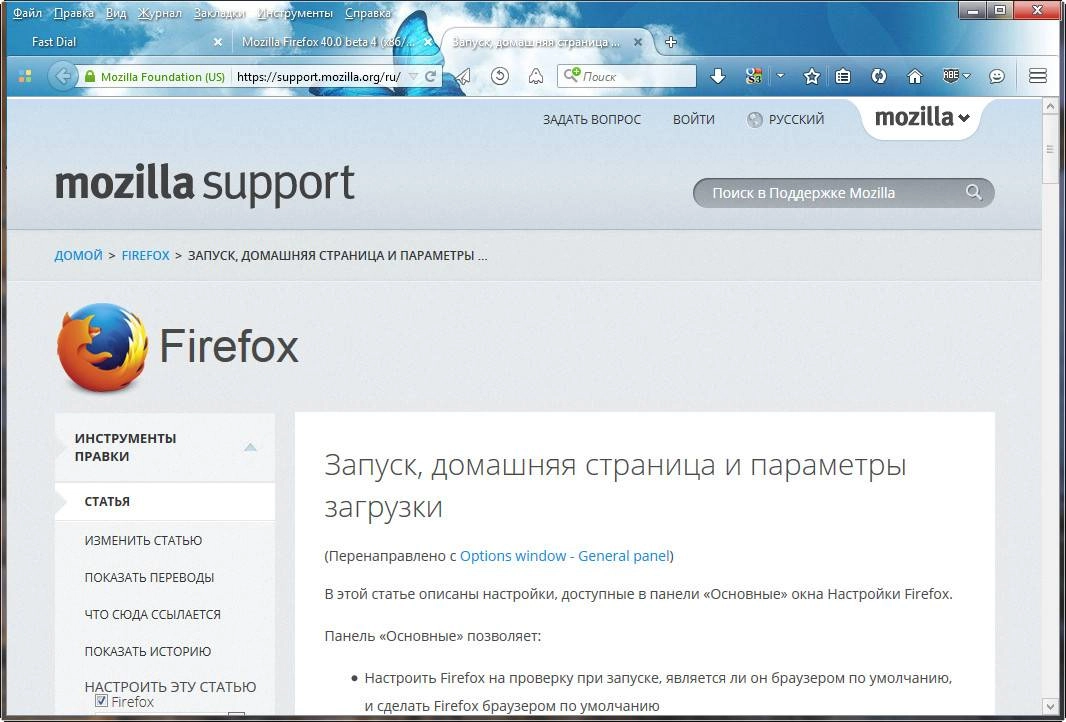Image resolution: width=1066 pixels, height=722 pixels.
Task: Close the Запуск, домашняя страница tab
Action: pyautogui.click(x=638, y=42)
